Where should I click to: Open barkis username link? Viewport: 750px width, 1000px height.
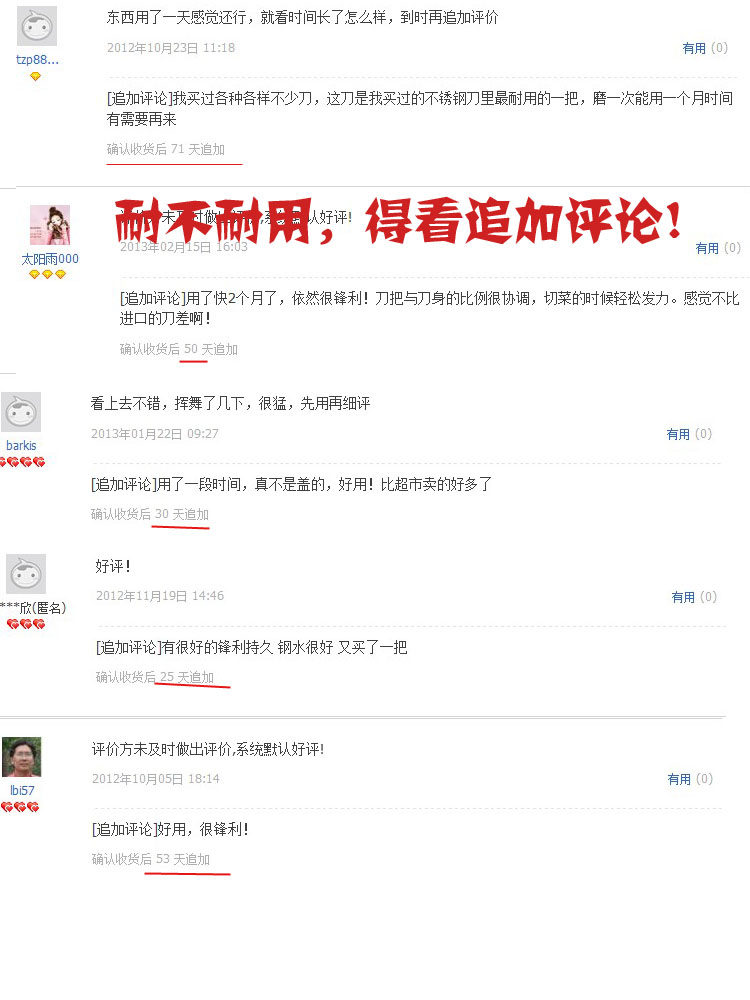click(21, 445)
